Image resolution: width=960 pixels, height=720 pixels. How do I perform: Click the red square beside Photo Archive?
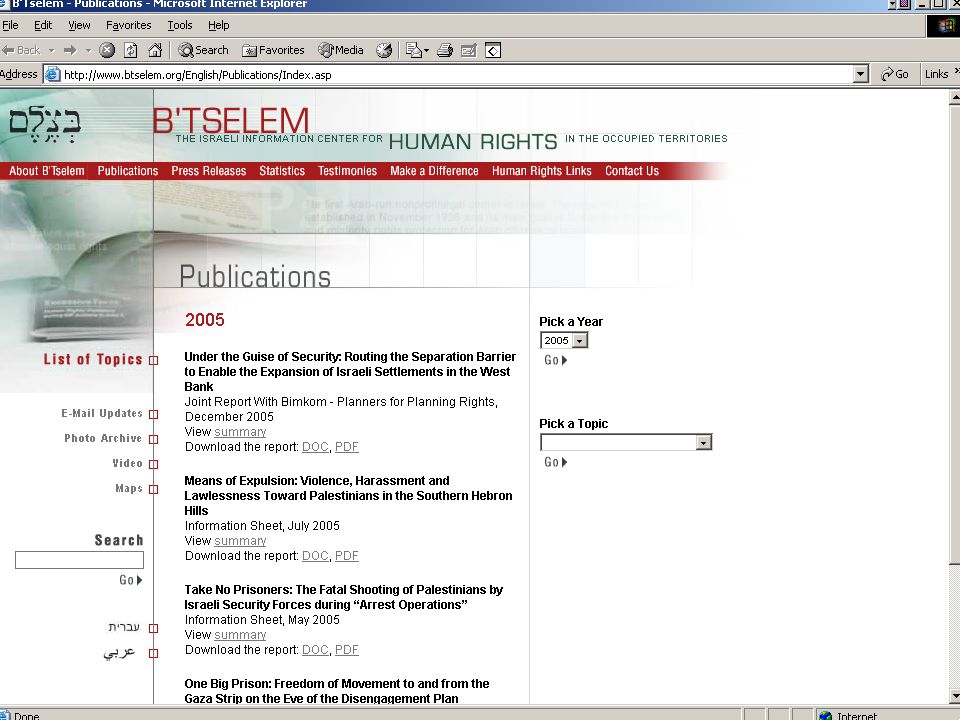coord(154,440)
